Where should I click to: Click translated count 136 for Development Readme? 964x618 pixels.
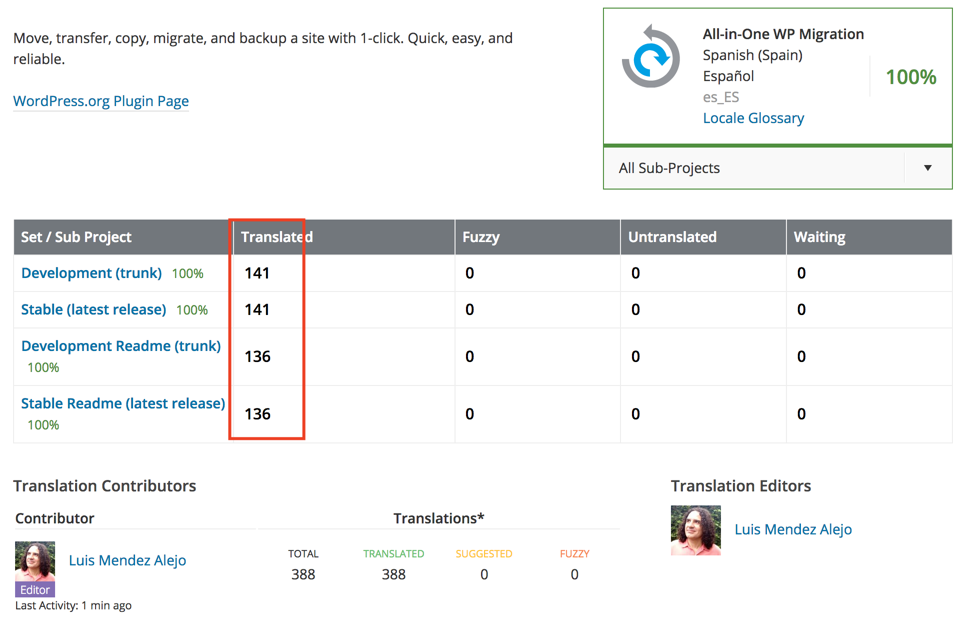258,357
